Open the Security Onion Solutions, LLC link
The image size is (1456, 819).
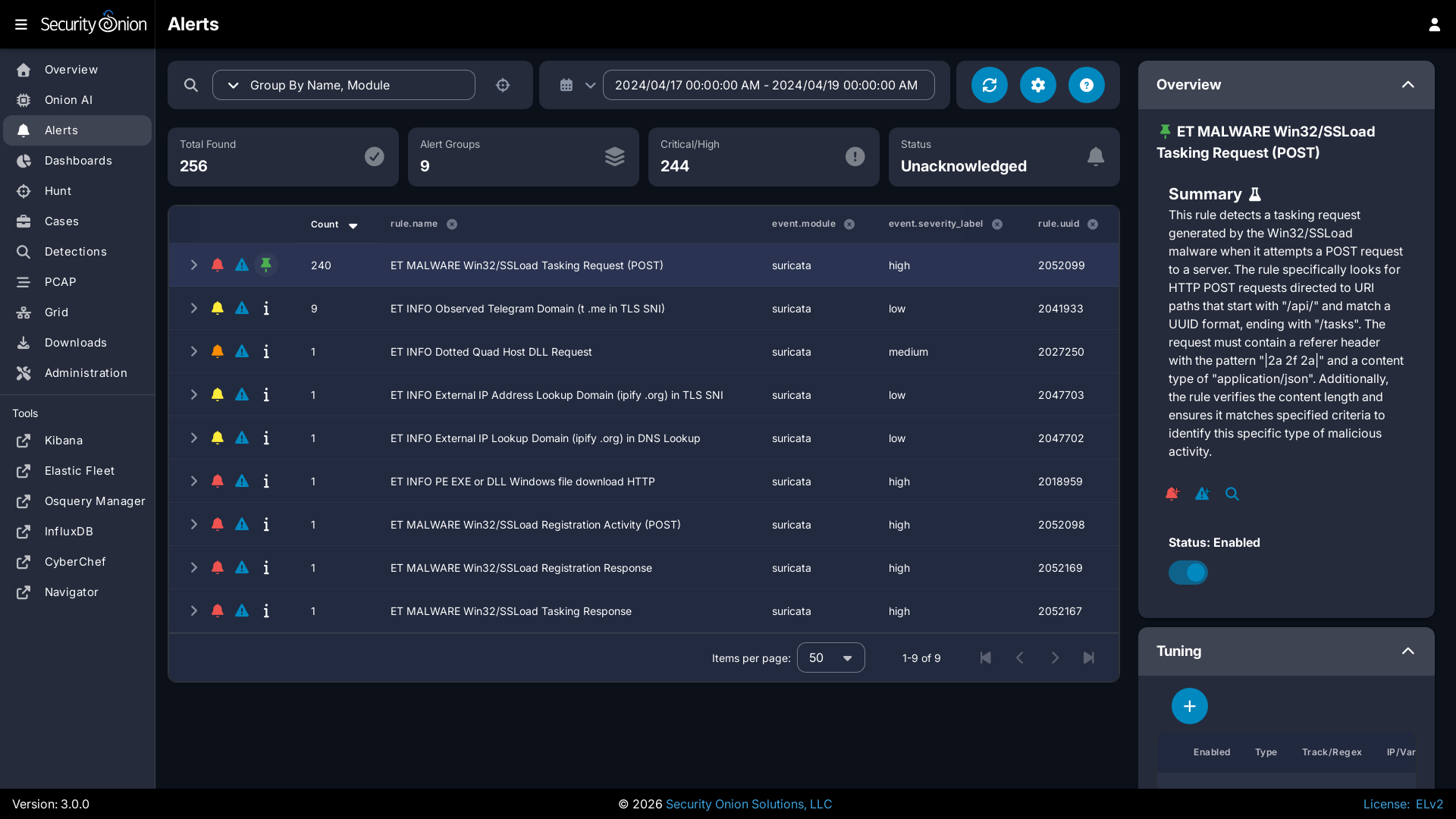pyautogui.click(x=748, y=804)
